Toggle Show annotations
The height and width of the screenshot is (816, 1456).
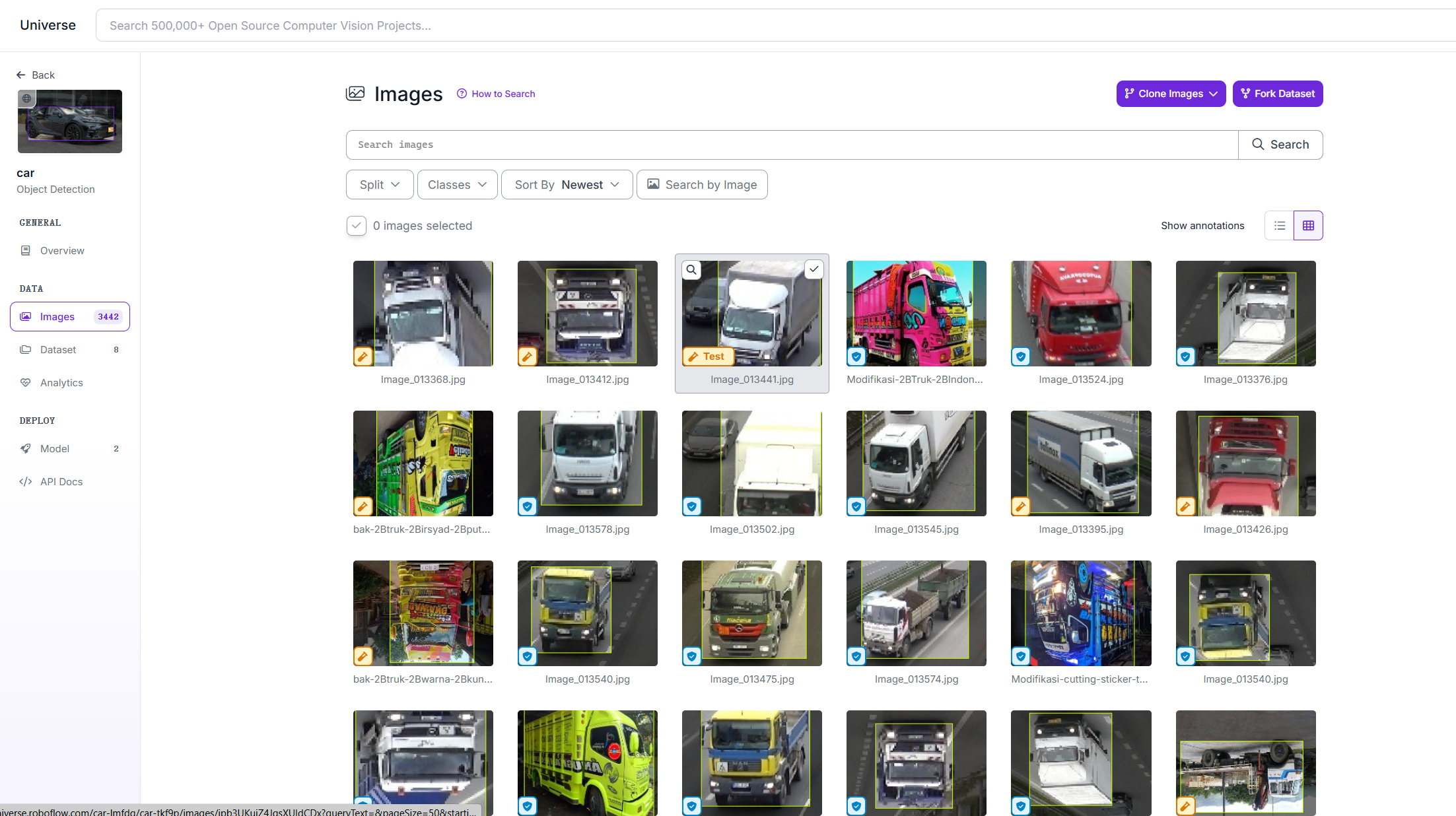(x=1202, y=226)
